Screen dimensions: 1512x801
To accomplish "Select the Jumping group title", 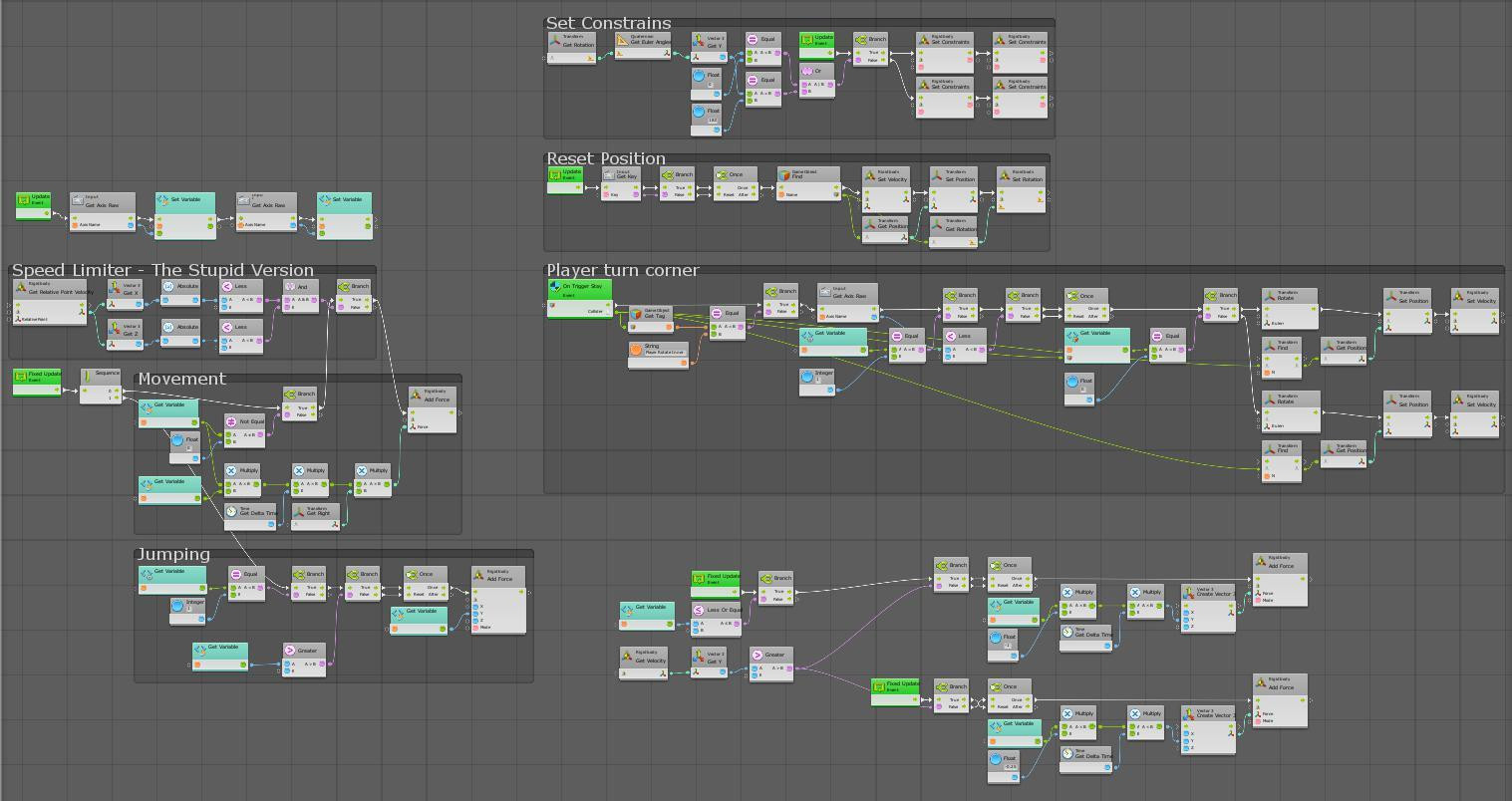I will coord(173,554).
